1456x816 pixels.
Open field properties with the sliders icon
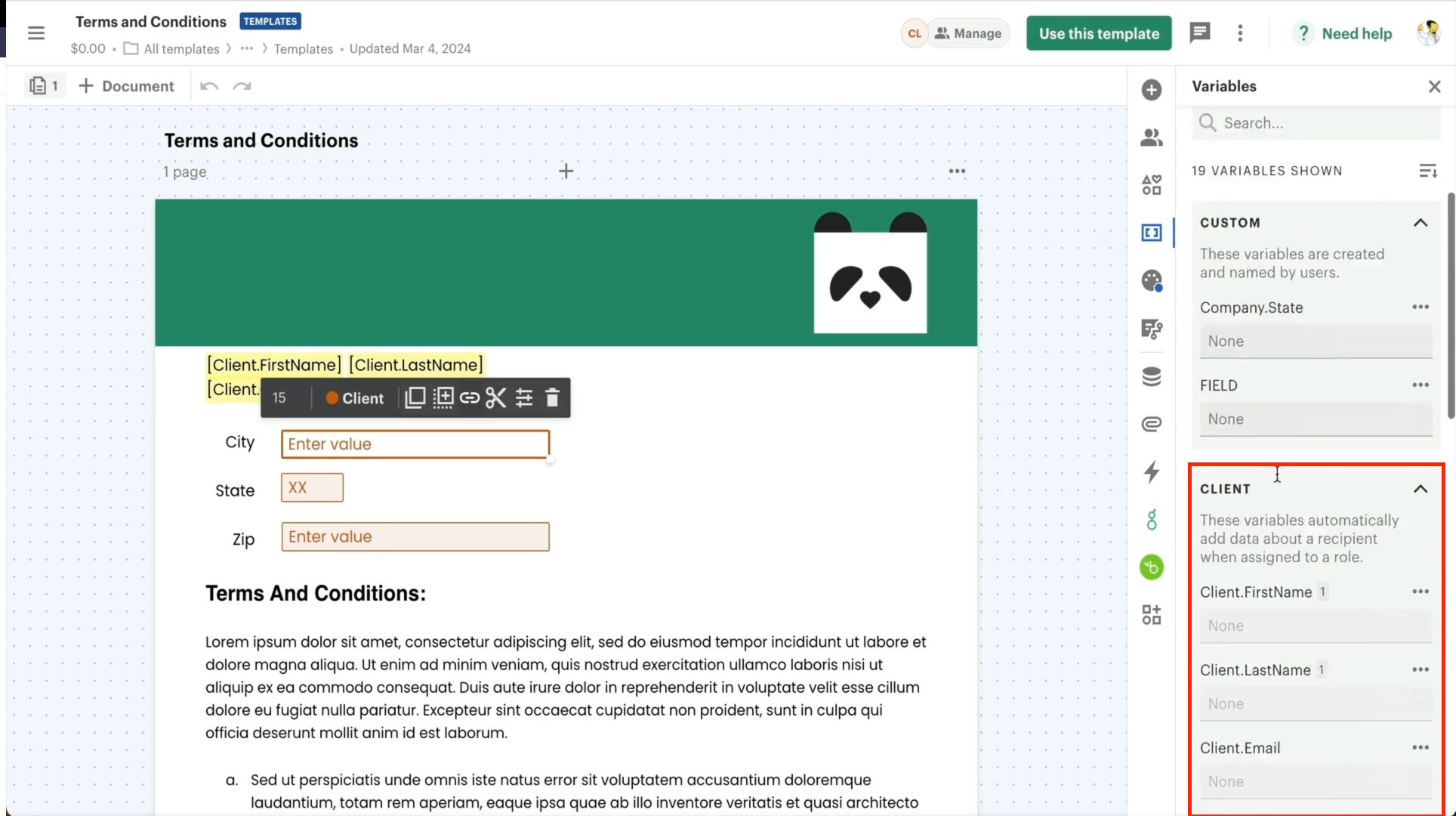tap(525, 397)
